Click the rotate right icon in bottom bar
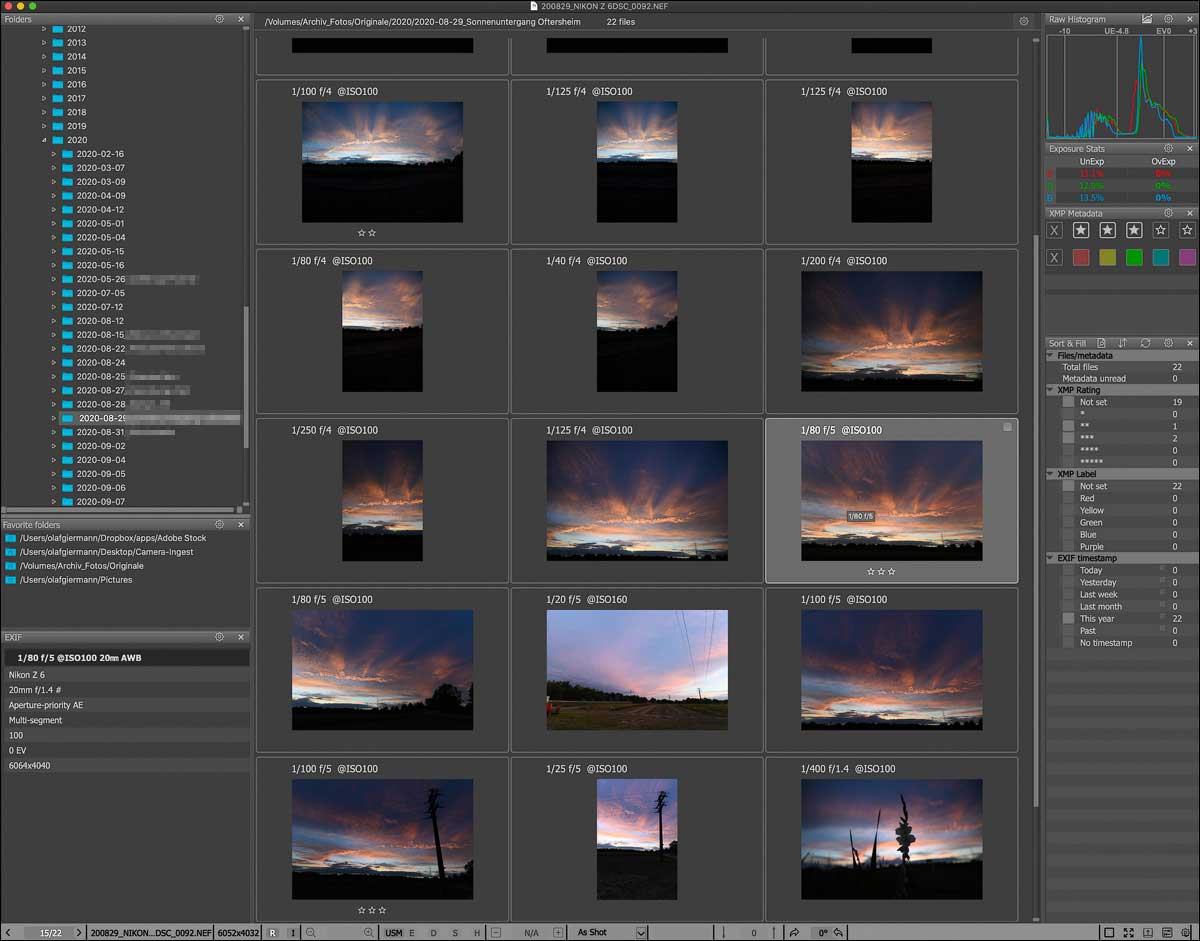The height and width of the screenshot is (941, 1200). 794,932
